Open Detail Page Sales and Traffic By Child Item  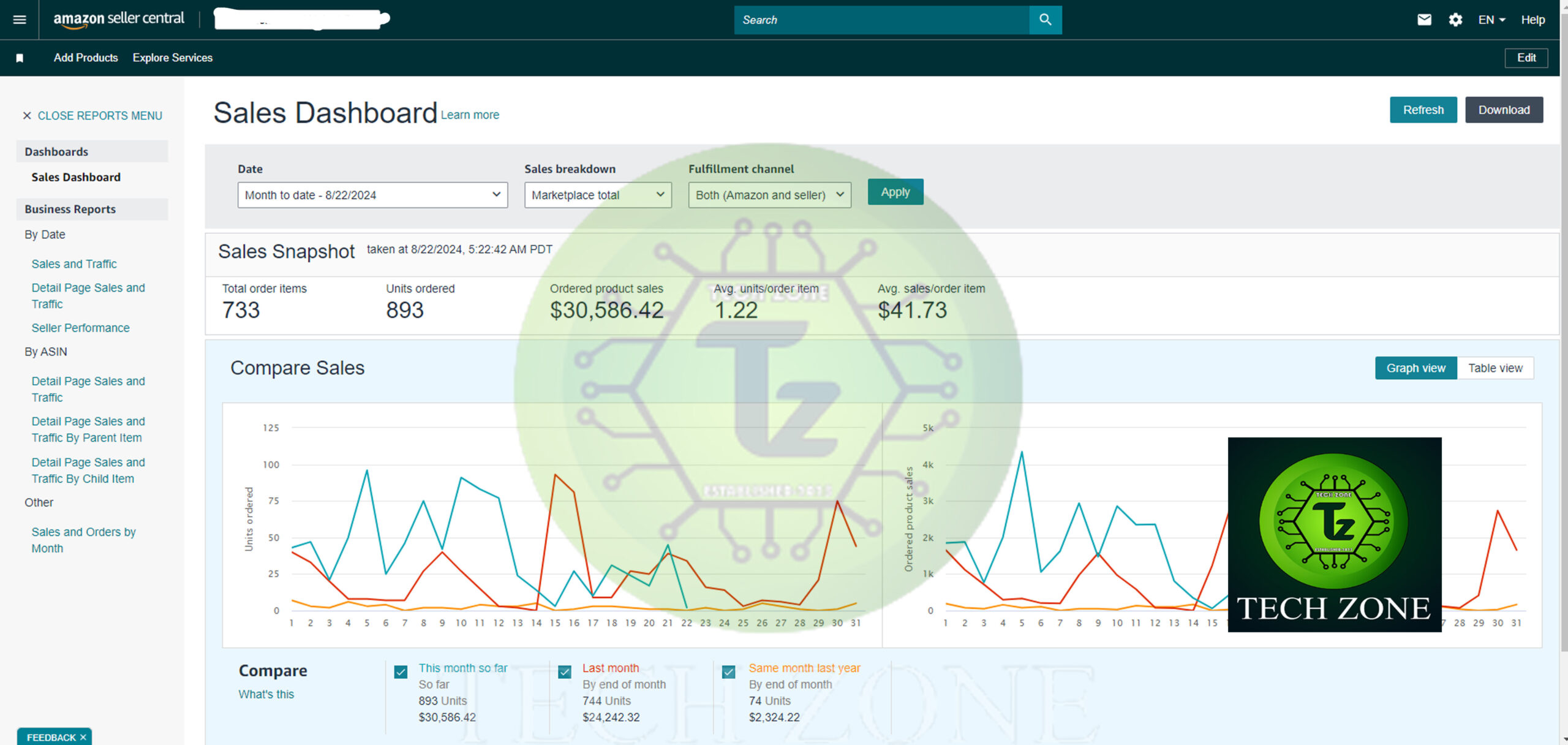pyautogui.click(x=88, y=471)
